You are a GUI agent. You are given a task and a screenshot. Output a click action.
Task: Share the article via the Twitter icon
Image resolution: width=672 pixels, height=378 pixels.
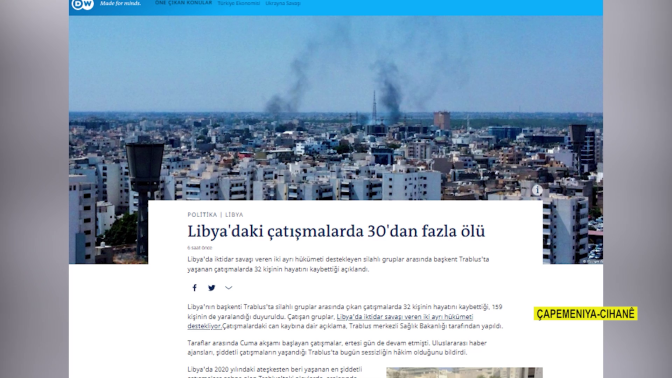211,288
